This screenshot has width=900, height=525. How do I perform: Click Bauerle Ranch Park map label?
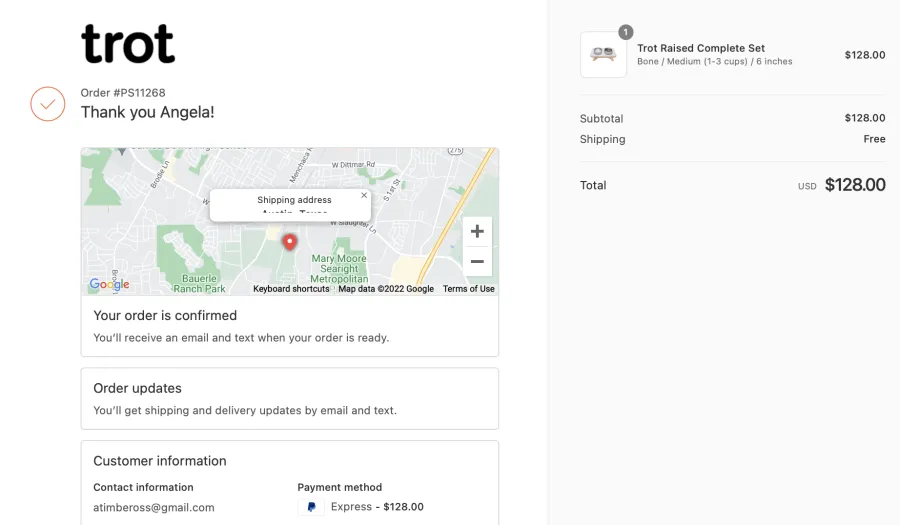[x=199, y=283]
